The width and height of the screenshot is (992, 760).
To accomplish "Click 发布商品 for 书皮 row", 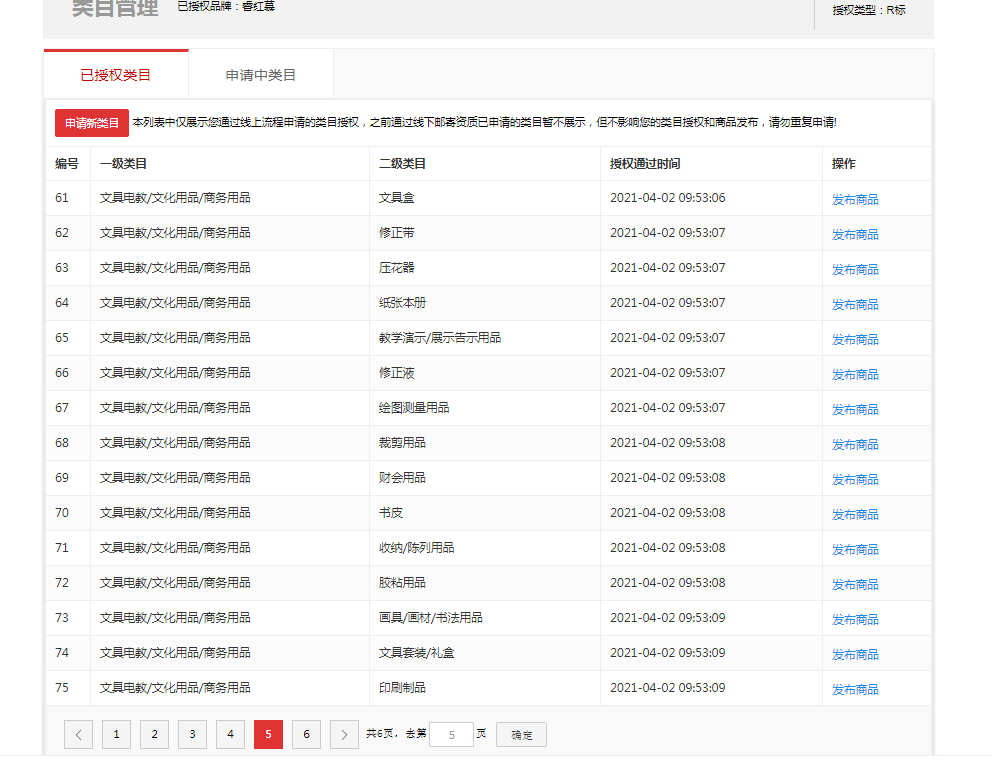I will coord(855,515).
